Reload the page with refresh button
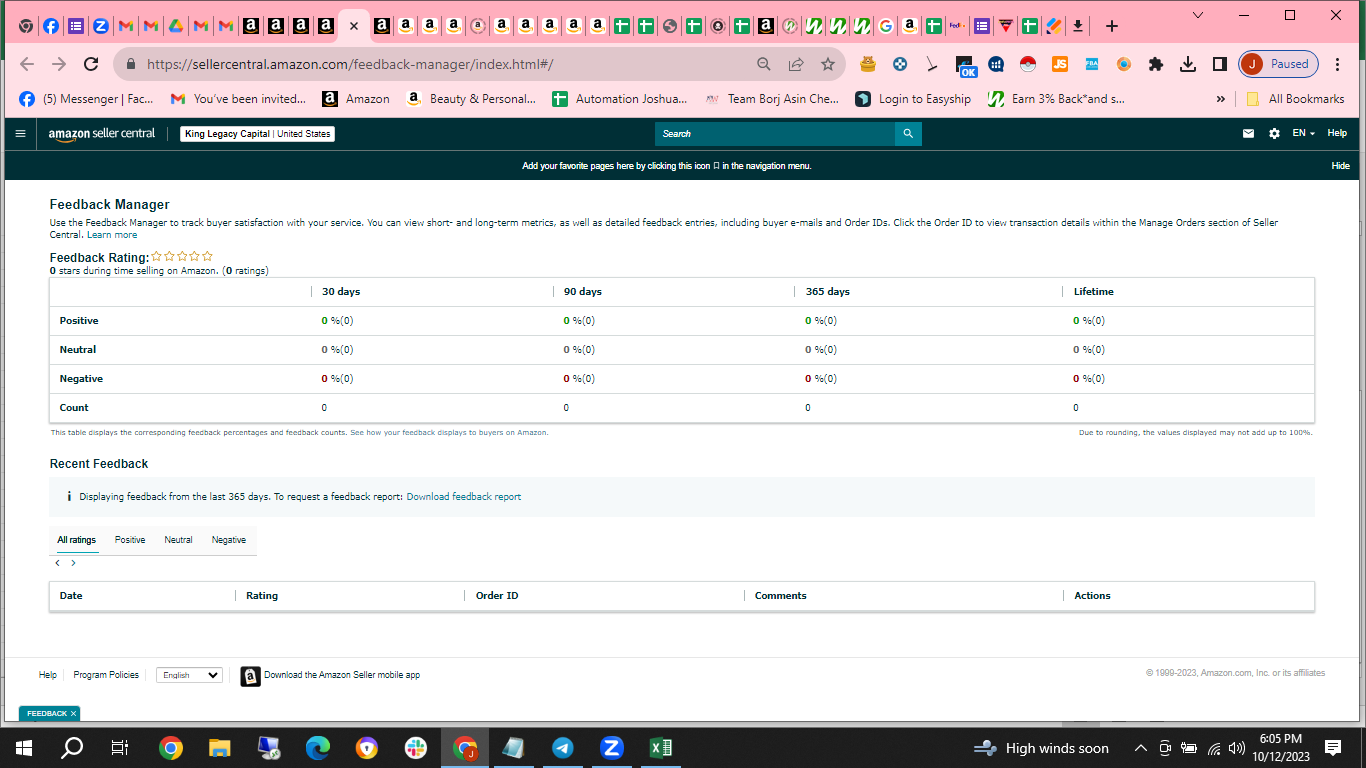This screenshot has height=768, width=1366. [x=91, y=64]
